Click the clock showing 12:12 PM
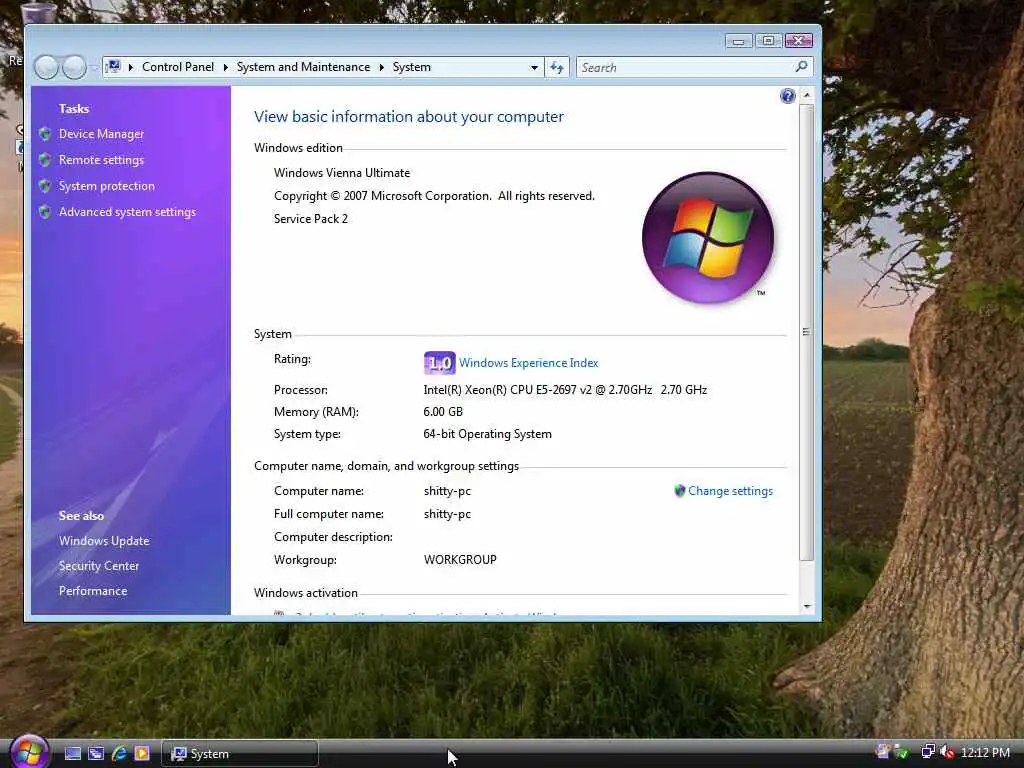 (985, 752)
